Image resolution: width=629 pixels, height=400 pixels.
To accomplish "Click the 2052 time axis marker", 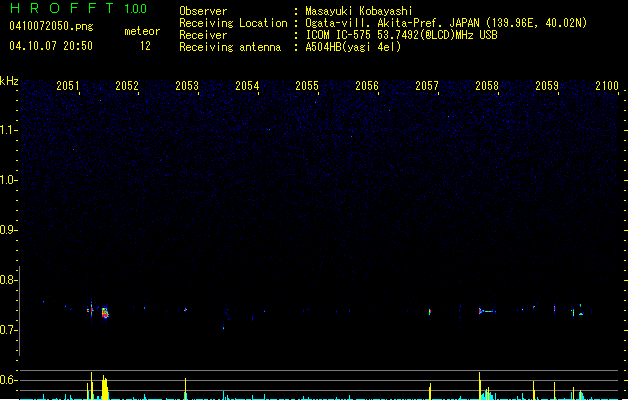I will pos(127,85).
